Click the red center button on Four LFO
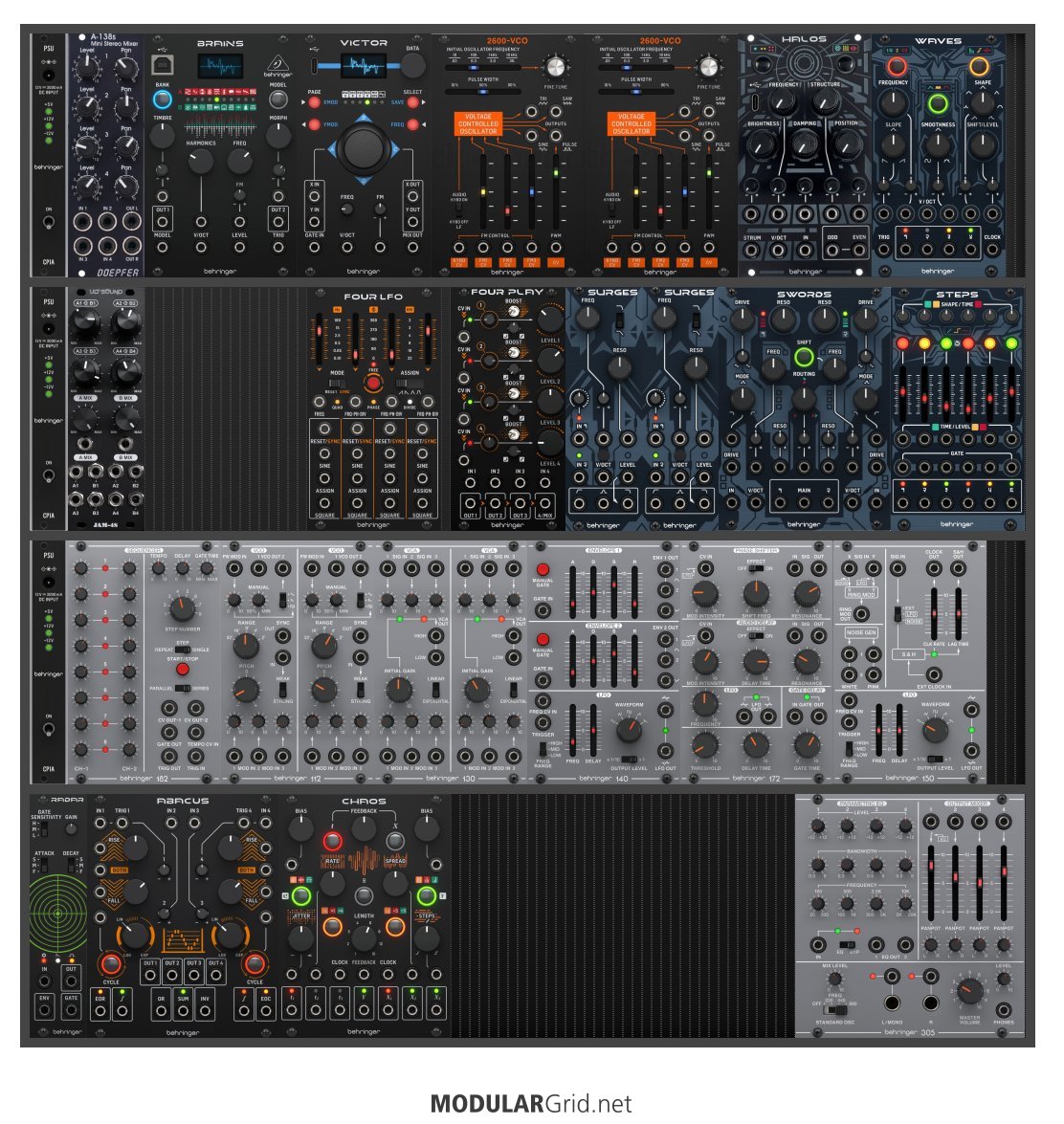Screen dimensions: 1064x1124 tap(373, 383)
